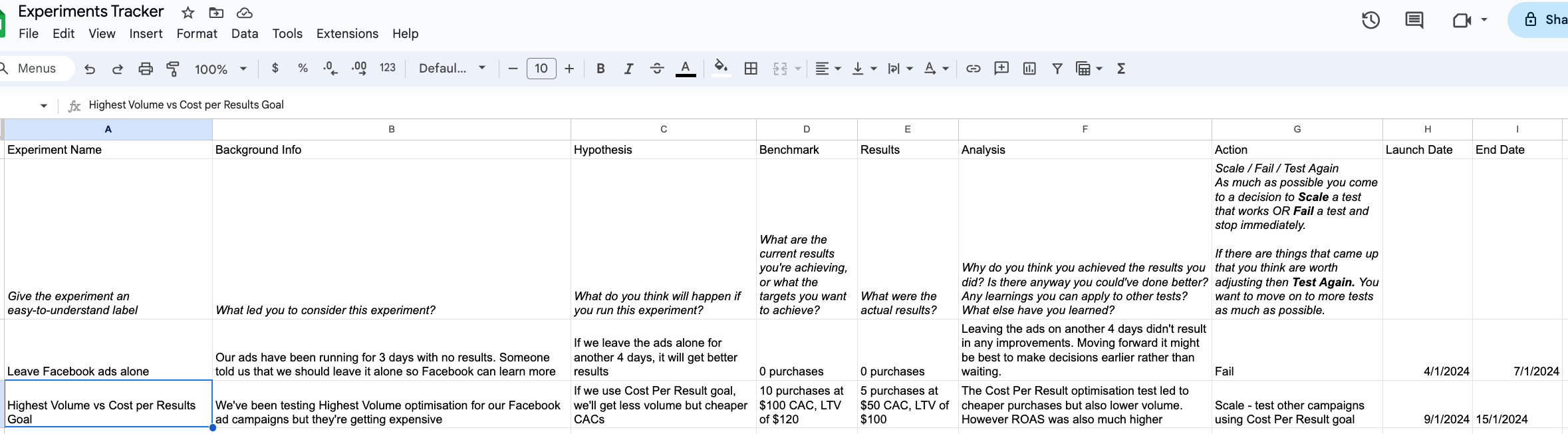The height and width of the screenshot is (434, 1568).
Task: Open version history clock icon
Action: coord(1371,20)
